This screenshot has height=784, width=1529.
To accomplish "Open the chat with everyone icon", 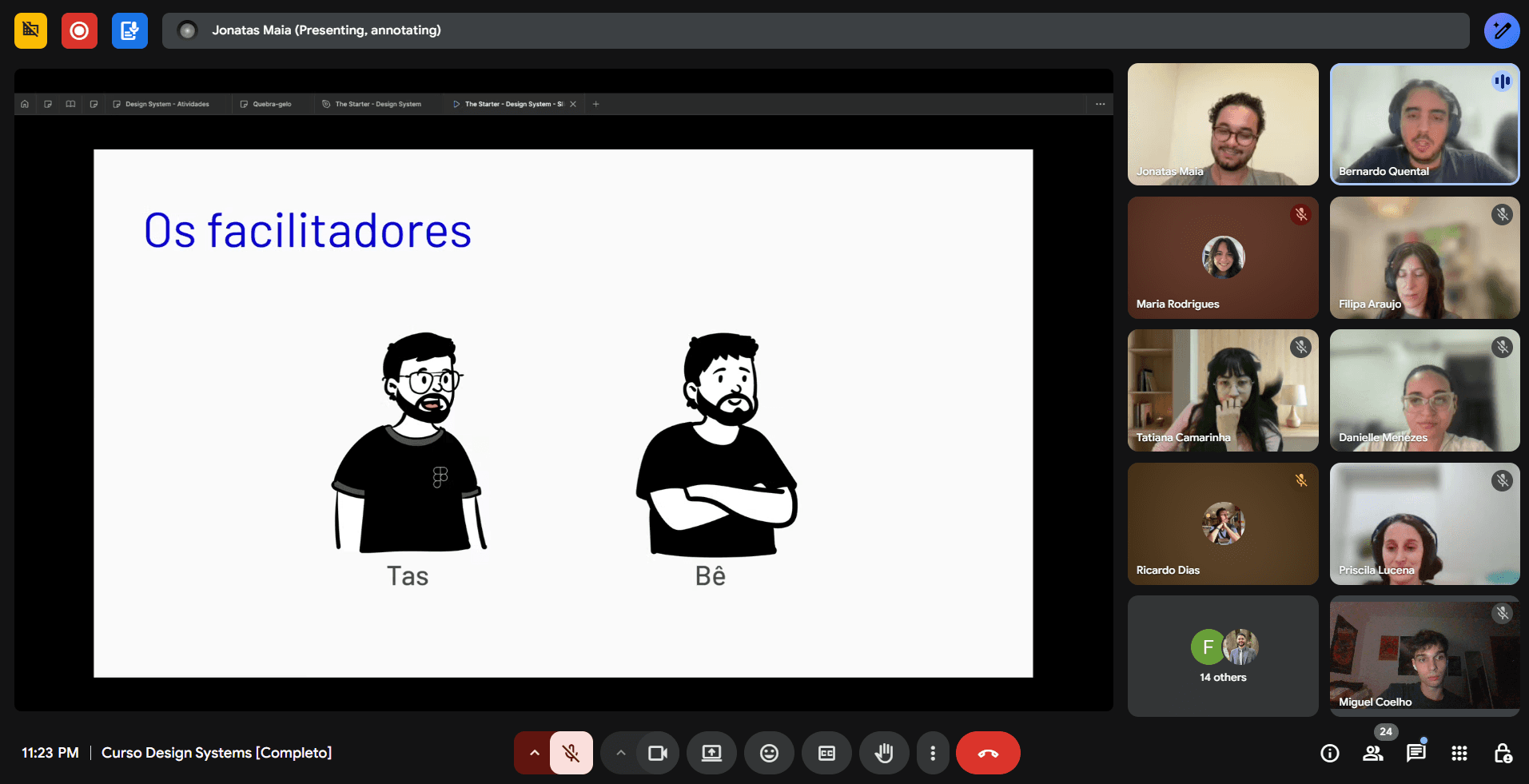I will [1416, 753].
